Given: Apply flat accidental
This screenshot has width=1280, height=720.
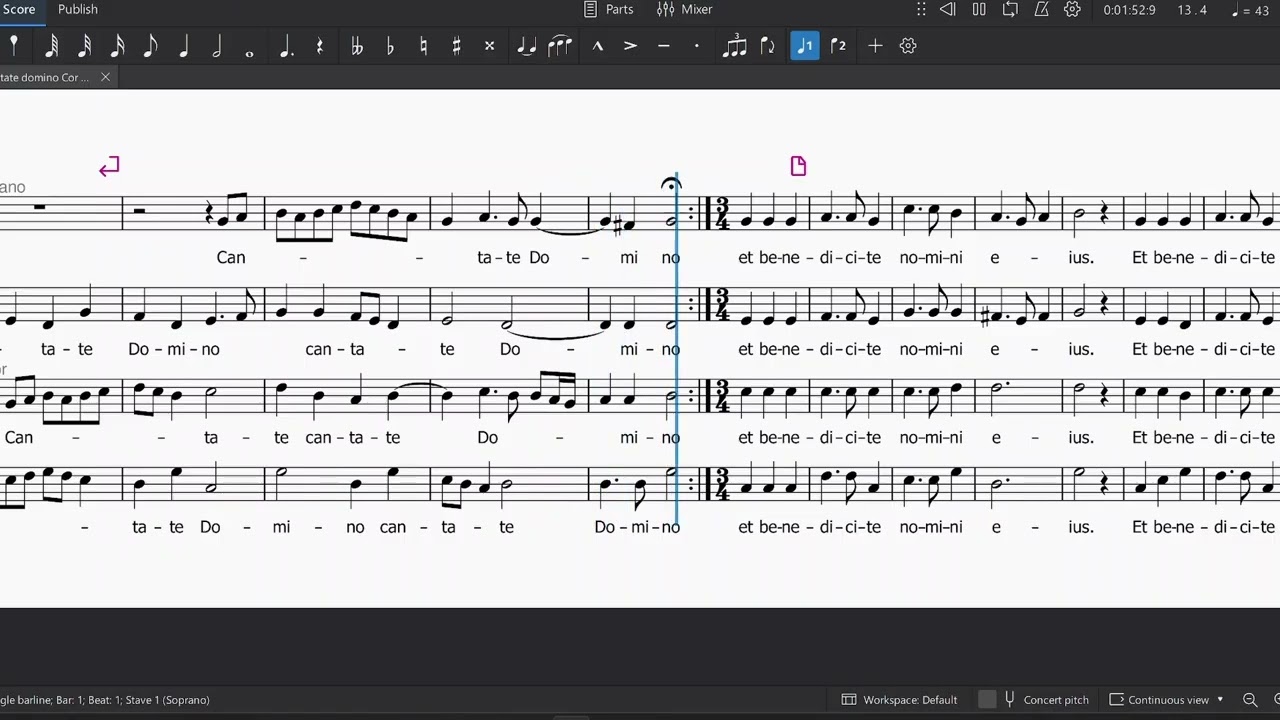Looking at the screenshot, I should (x=390, y=45).
